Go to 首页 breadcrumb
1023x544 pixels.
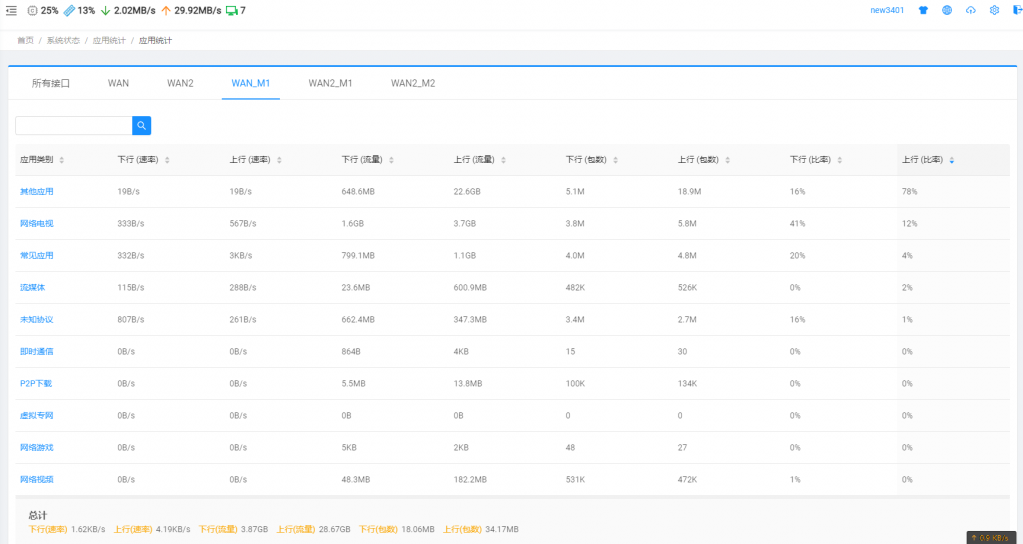click(25, 40)
